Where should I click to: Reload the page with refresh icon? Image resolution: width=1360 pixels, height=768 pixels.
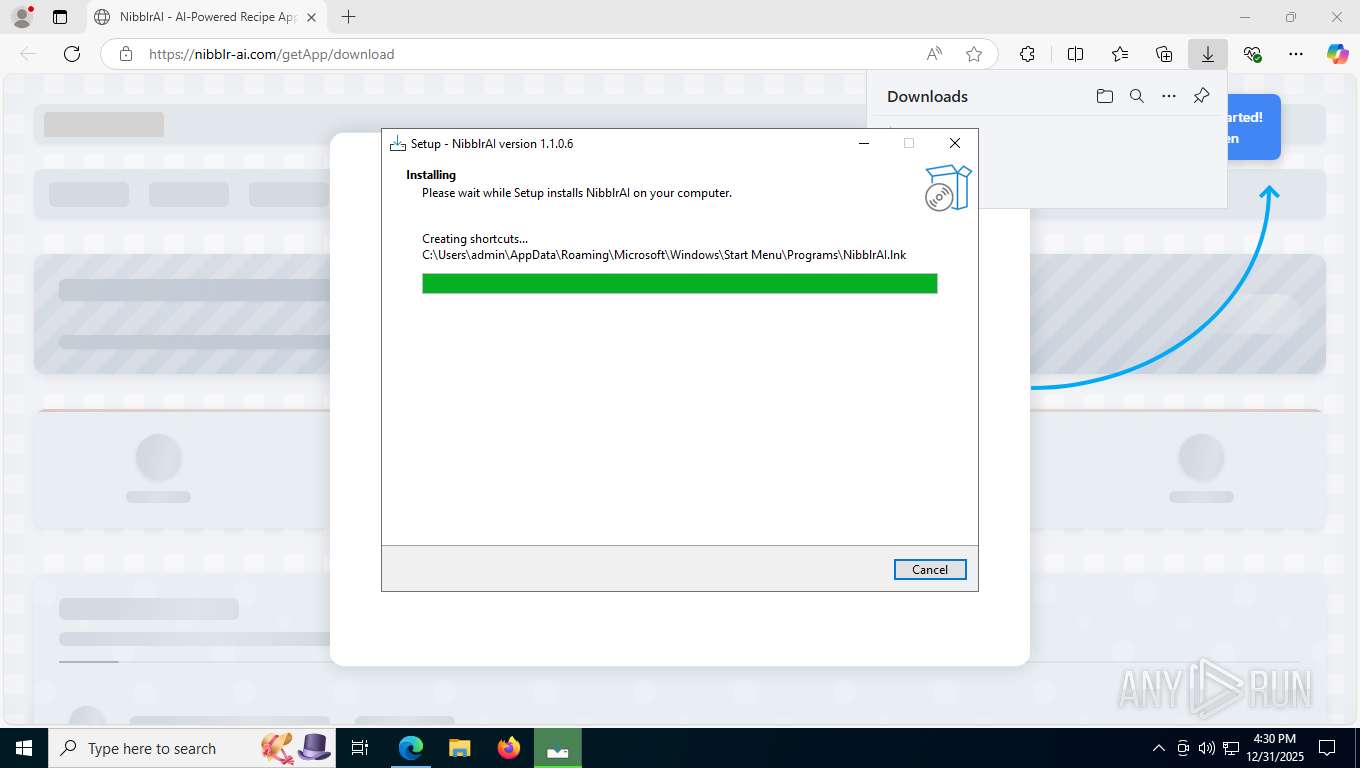[72, 54]
